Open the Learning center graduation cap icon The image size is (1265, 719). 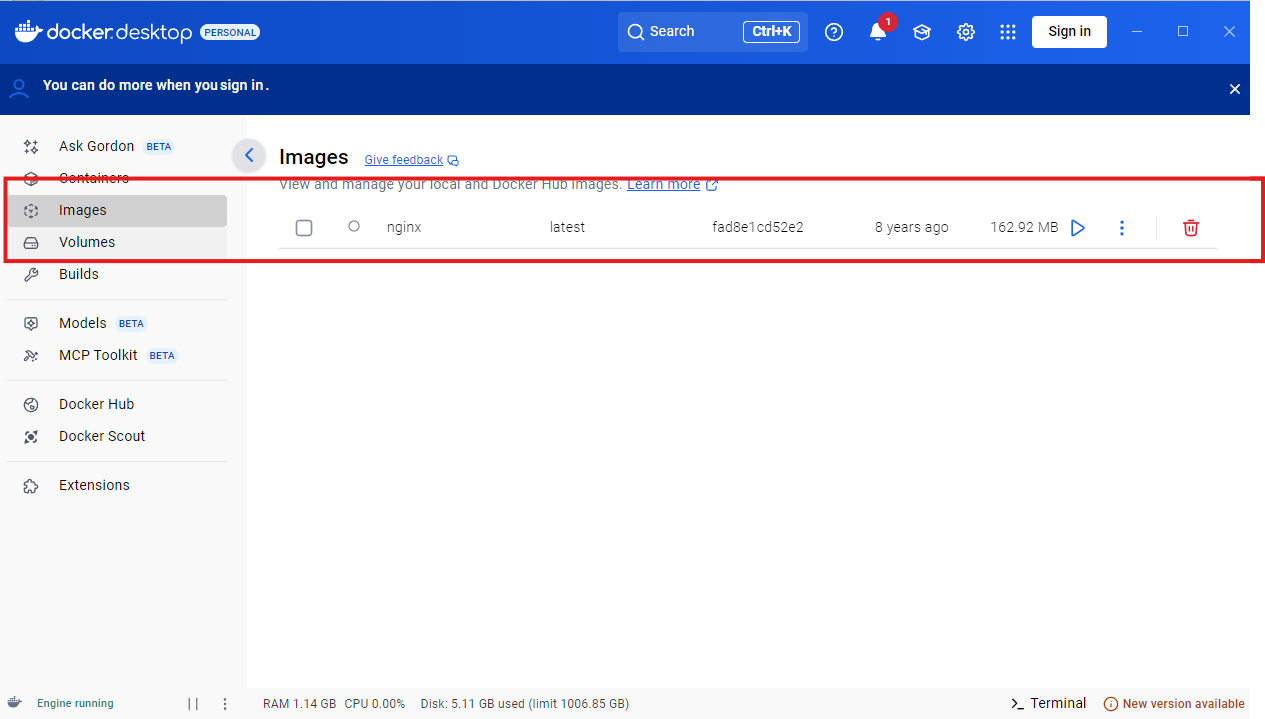pos(922,32)
